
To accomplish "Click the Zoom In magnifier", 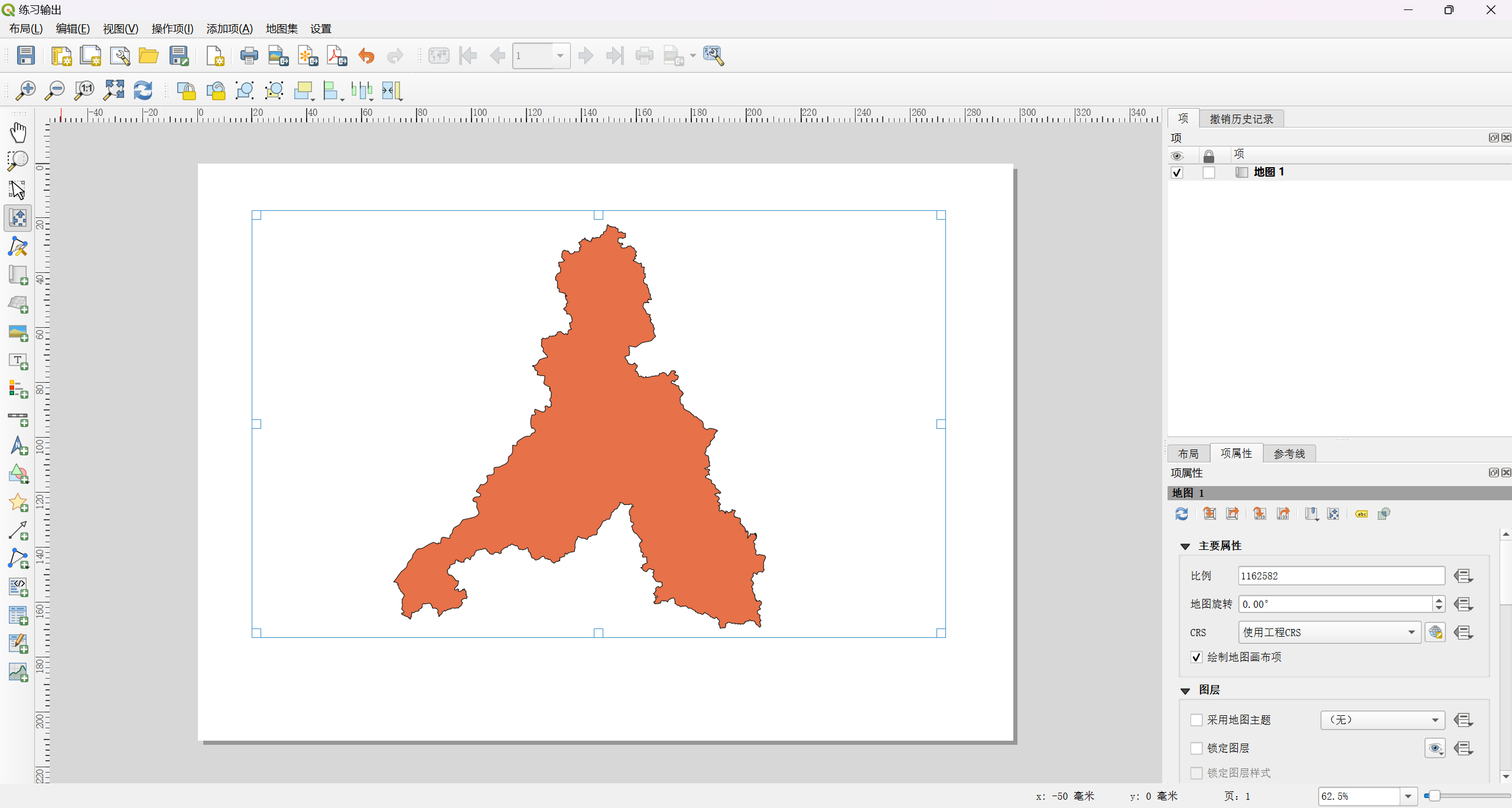I will point(25,90).
